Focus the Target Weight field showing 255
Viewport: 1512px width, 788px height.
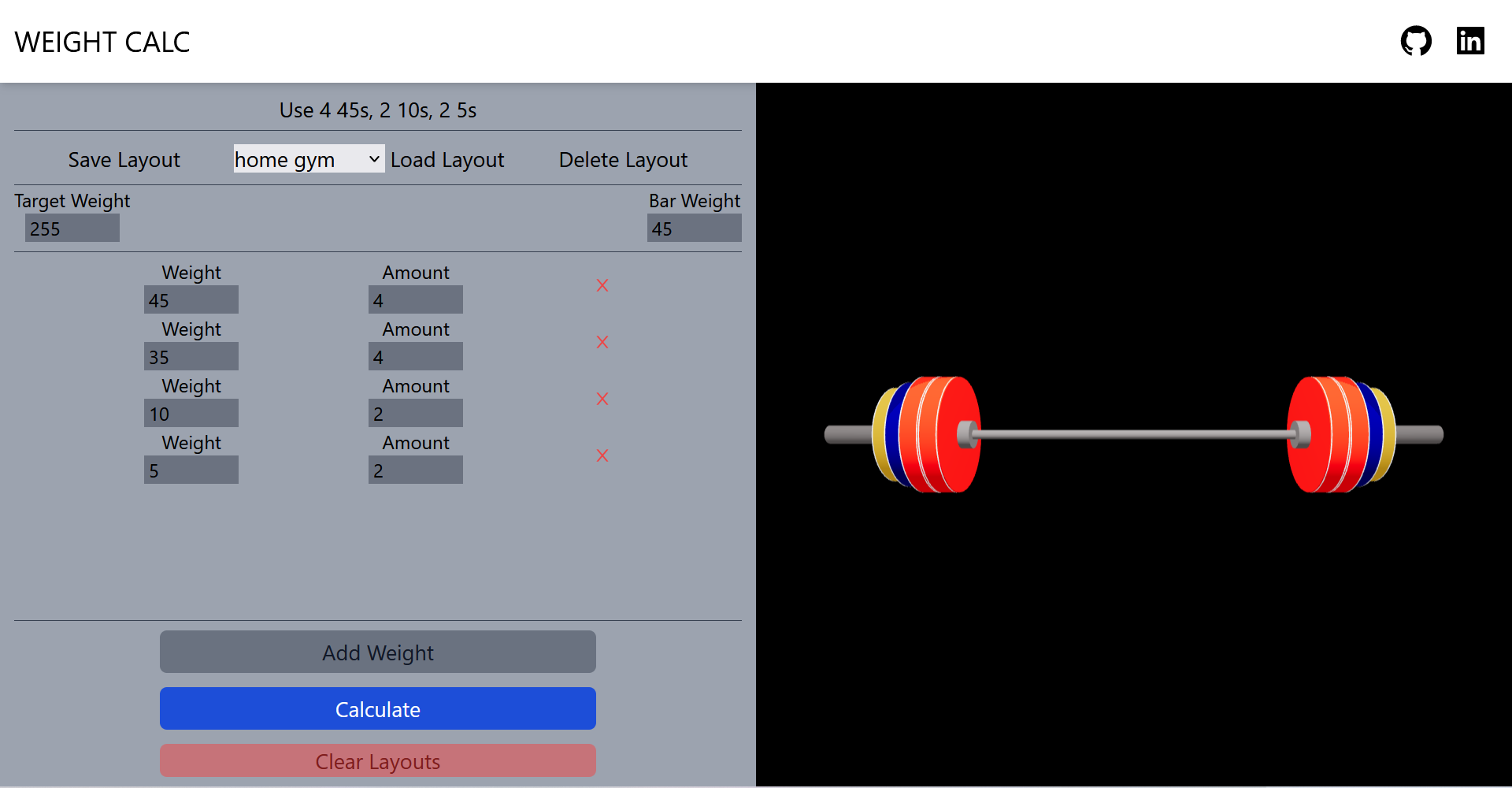pos(72,229)
